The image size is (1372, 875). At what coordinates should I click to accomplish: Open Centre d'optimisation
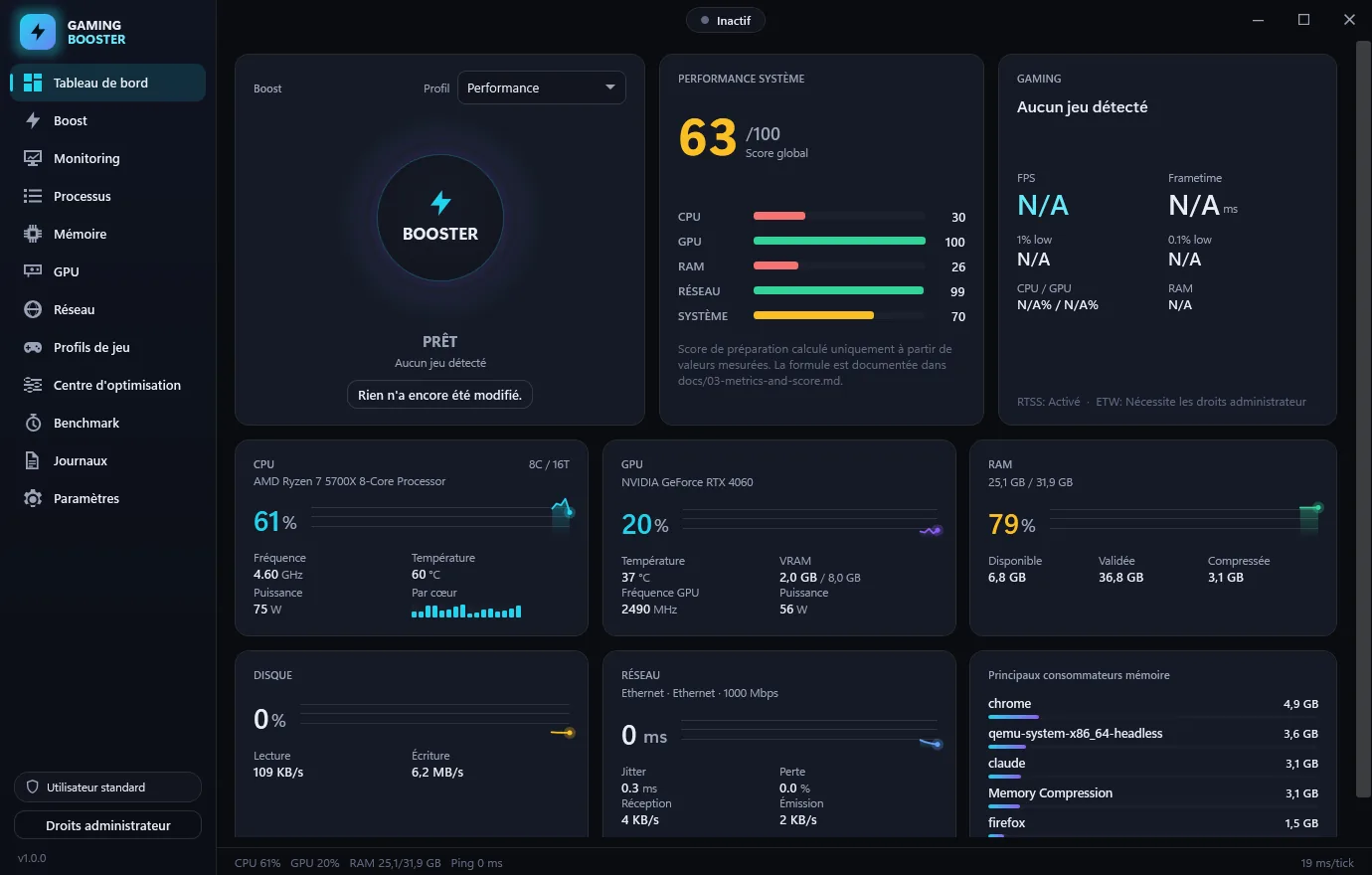(x=108, y=385)
